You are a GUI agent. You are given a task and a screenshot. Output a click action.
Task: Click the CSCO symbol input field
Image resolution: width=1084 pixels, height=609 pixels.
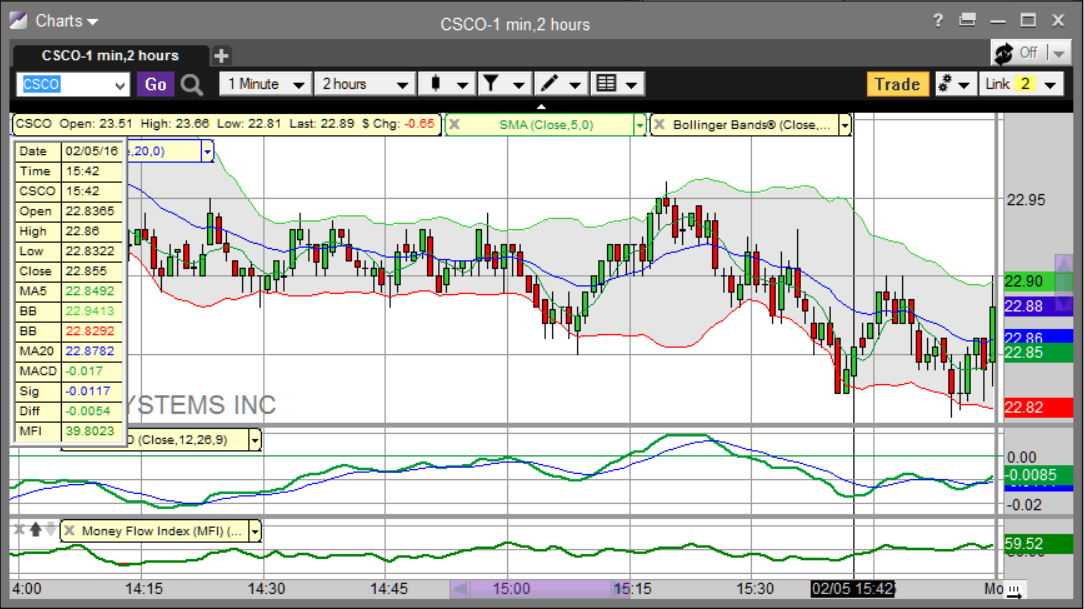click(64, 84)
